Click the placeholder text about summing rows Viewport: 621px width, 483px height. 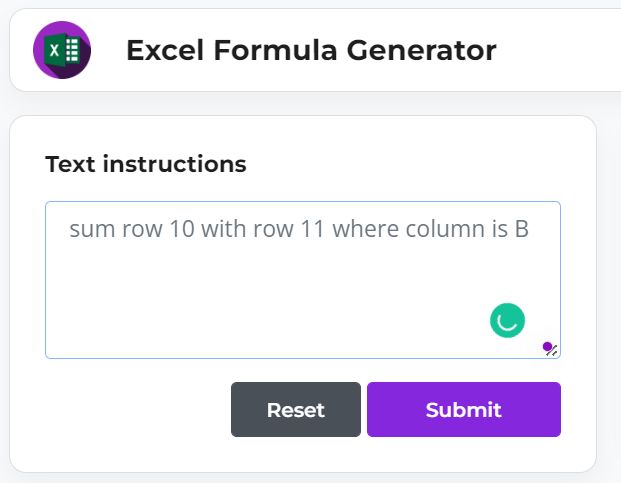pos(299,229)
